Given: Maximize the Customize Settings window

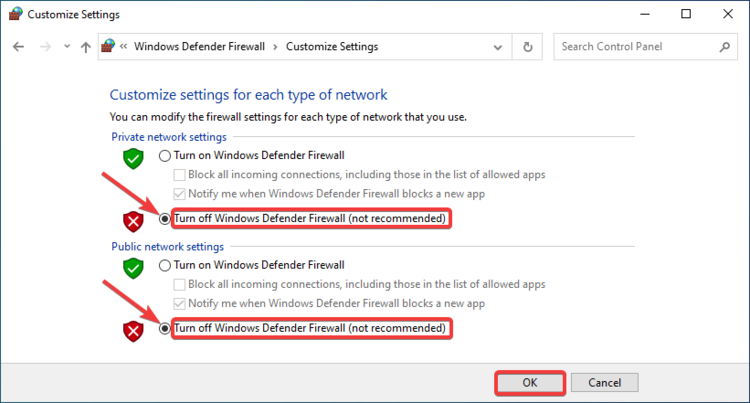Looking at the screenshot, I should (x=686, y=14).
